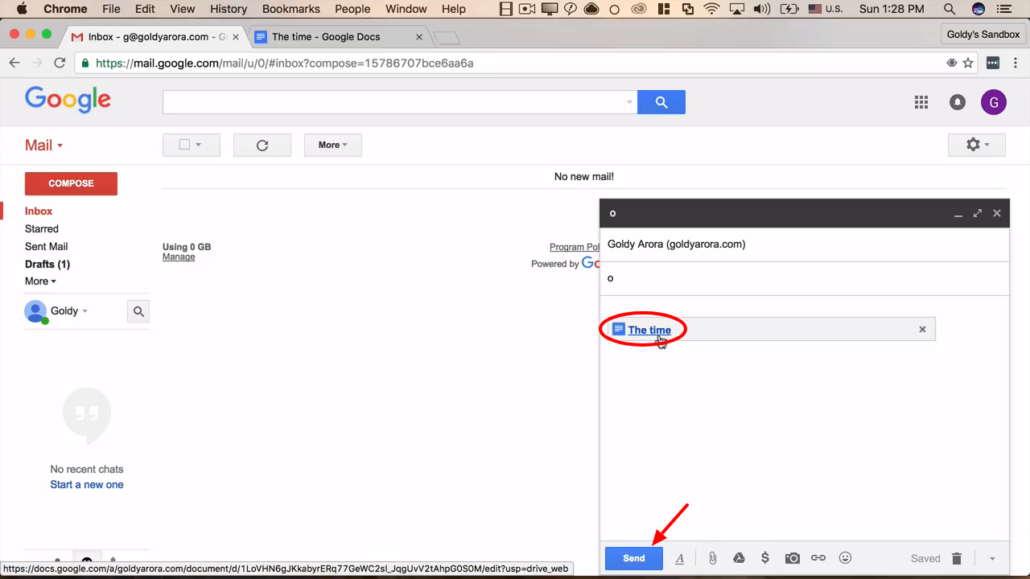Open the Sent Mail folder
This screenshot has width=1030, height=579.
[46, 246]
